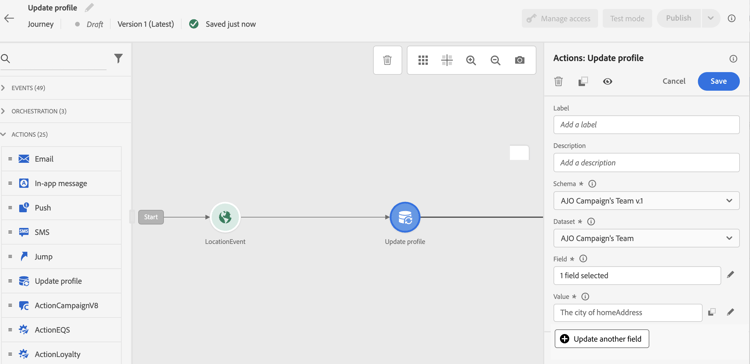Cancel the Update profile changes
750x364 pixels.
click(673, 81)
